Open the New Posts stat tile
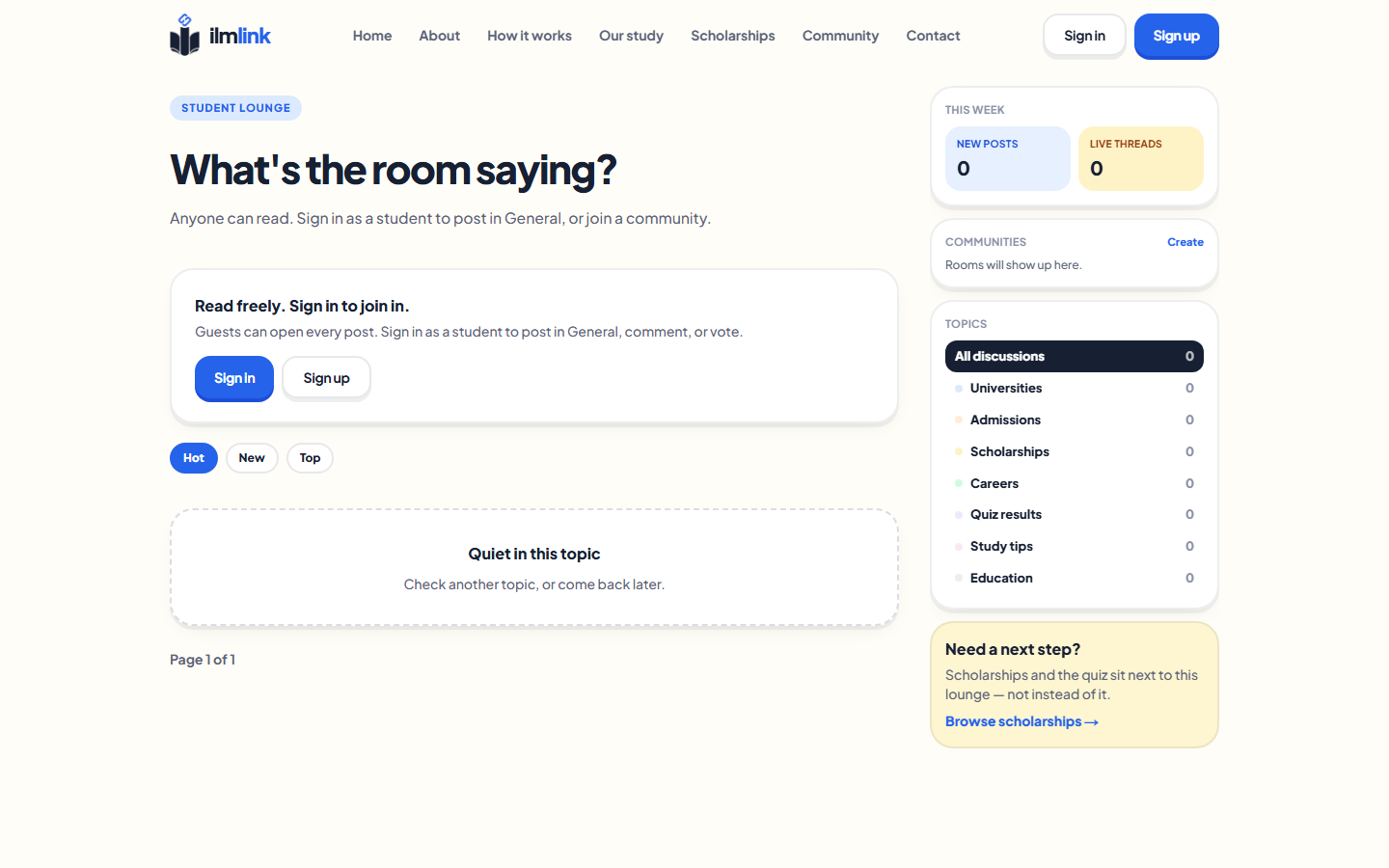This screenshot has height=868, width=1389. [x=1008, y=158]
